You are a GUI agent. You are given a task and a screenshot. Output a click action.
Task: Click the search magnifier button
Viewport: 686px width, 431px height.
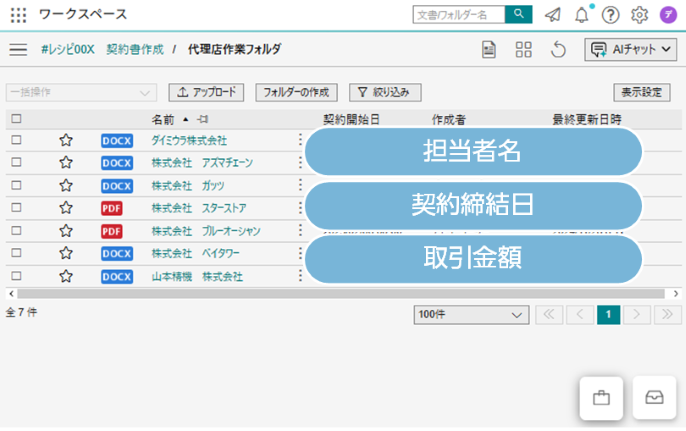[518, 14]
